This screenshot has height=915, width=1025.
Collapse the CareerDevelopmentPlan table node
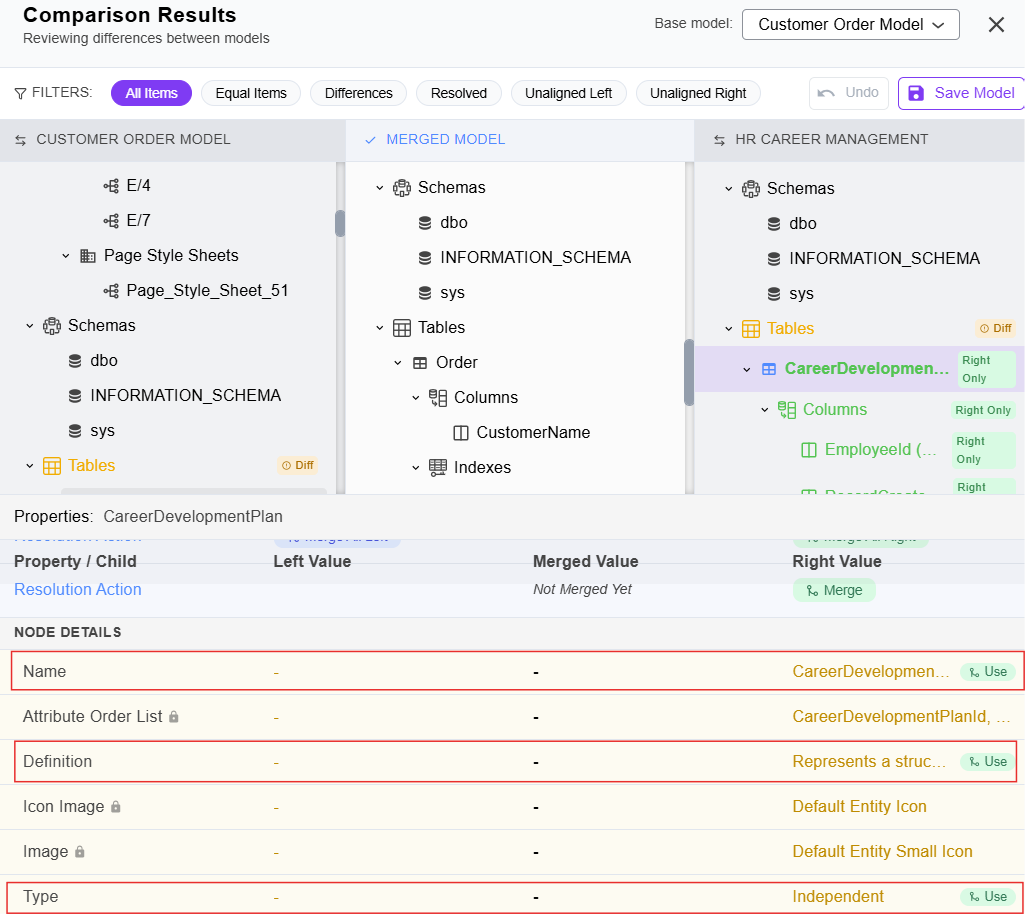(747, 369)
